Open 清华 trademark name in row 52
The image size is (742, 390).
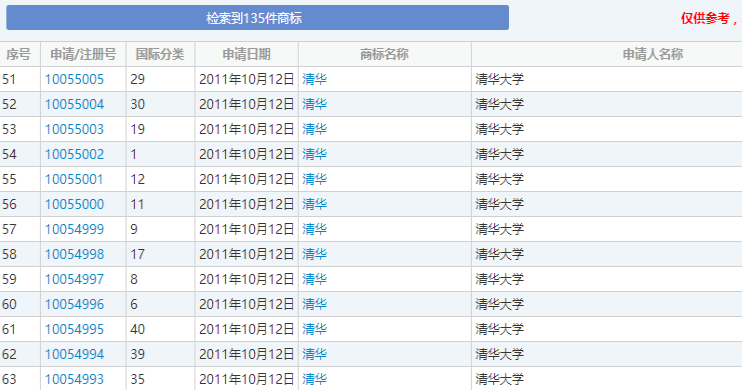tap(315, 104)
